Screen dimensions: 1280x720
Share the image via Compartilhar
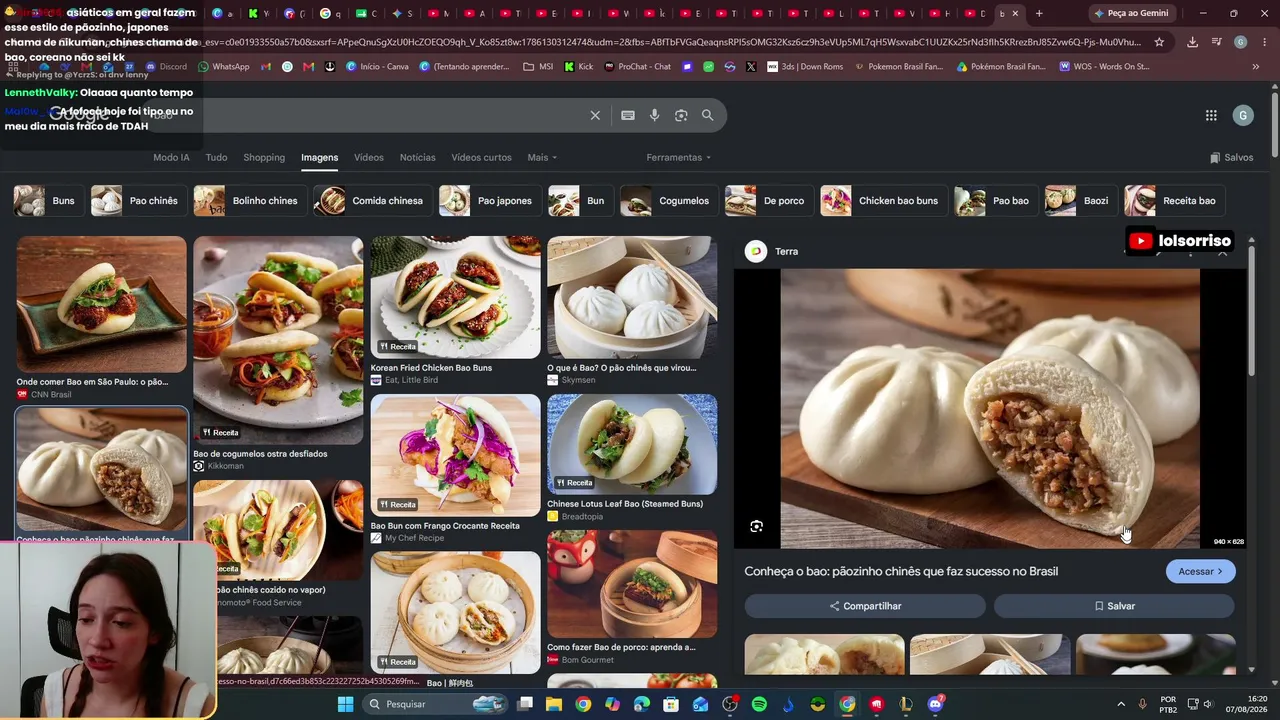coord(865,606)
